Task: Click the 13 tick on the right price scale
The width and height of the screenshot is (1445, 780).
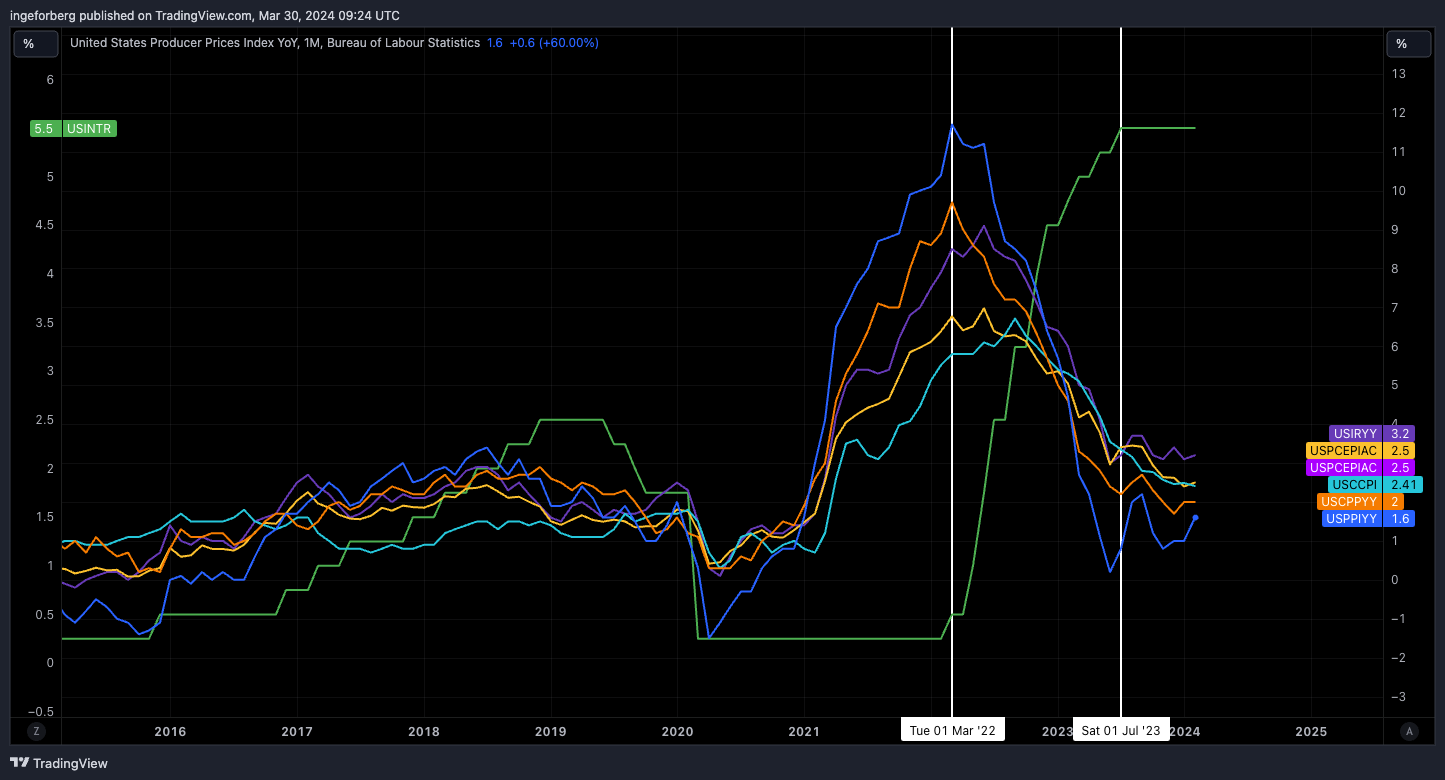Action: click(1400, 73)
